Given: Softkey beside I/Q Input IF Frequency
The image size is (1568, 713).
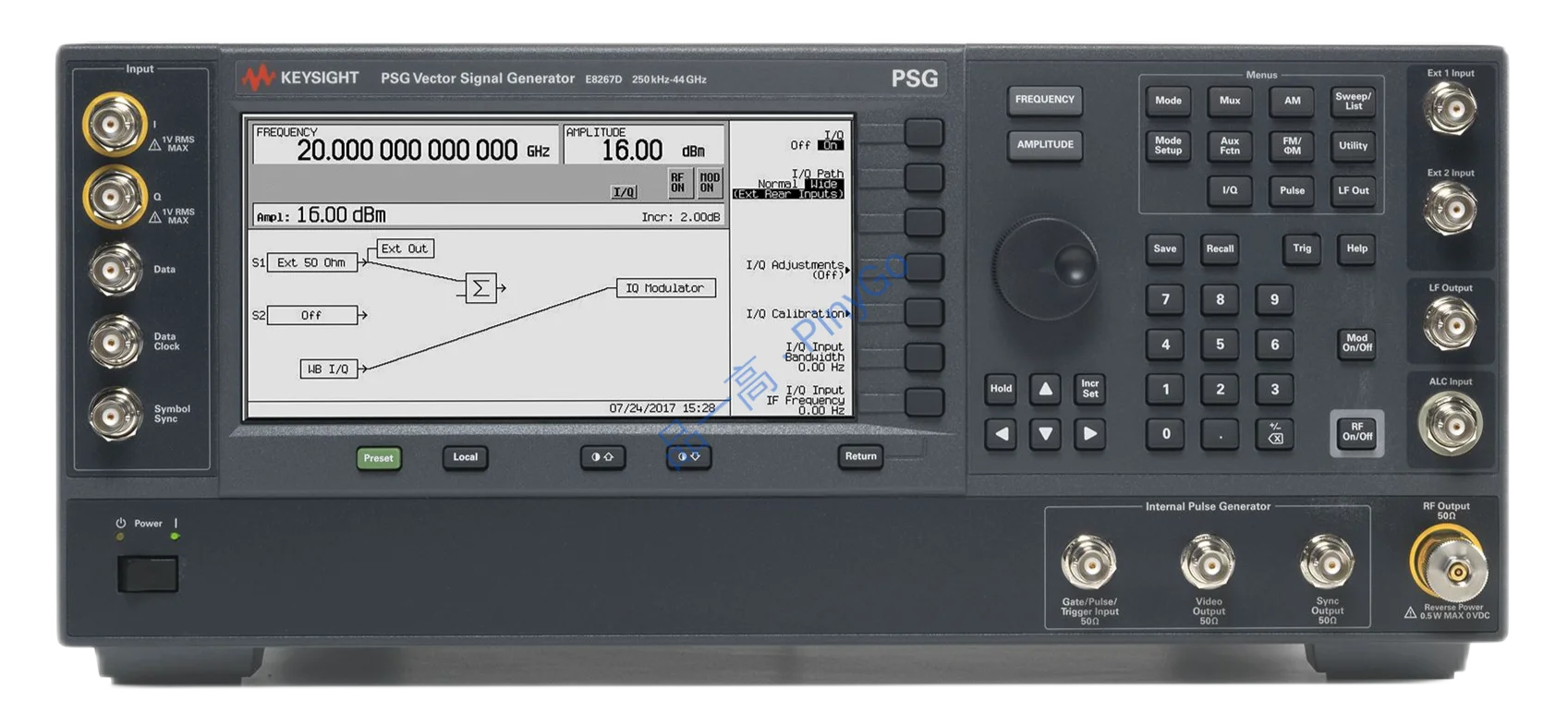Looking at the screenshot, I should (923, 403).
